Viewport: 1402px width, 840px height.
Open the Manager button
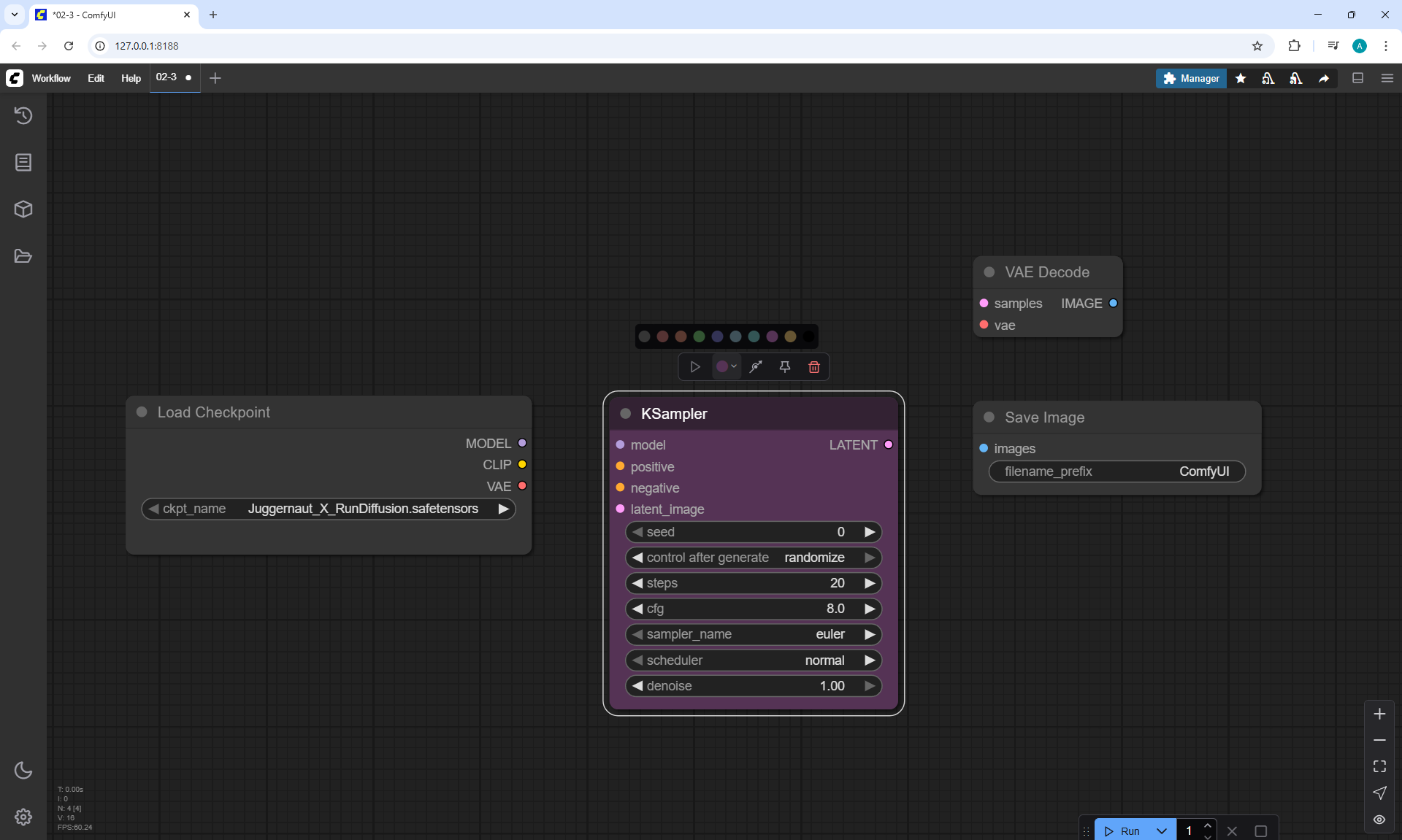click(x=1191, y=78)
